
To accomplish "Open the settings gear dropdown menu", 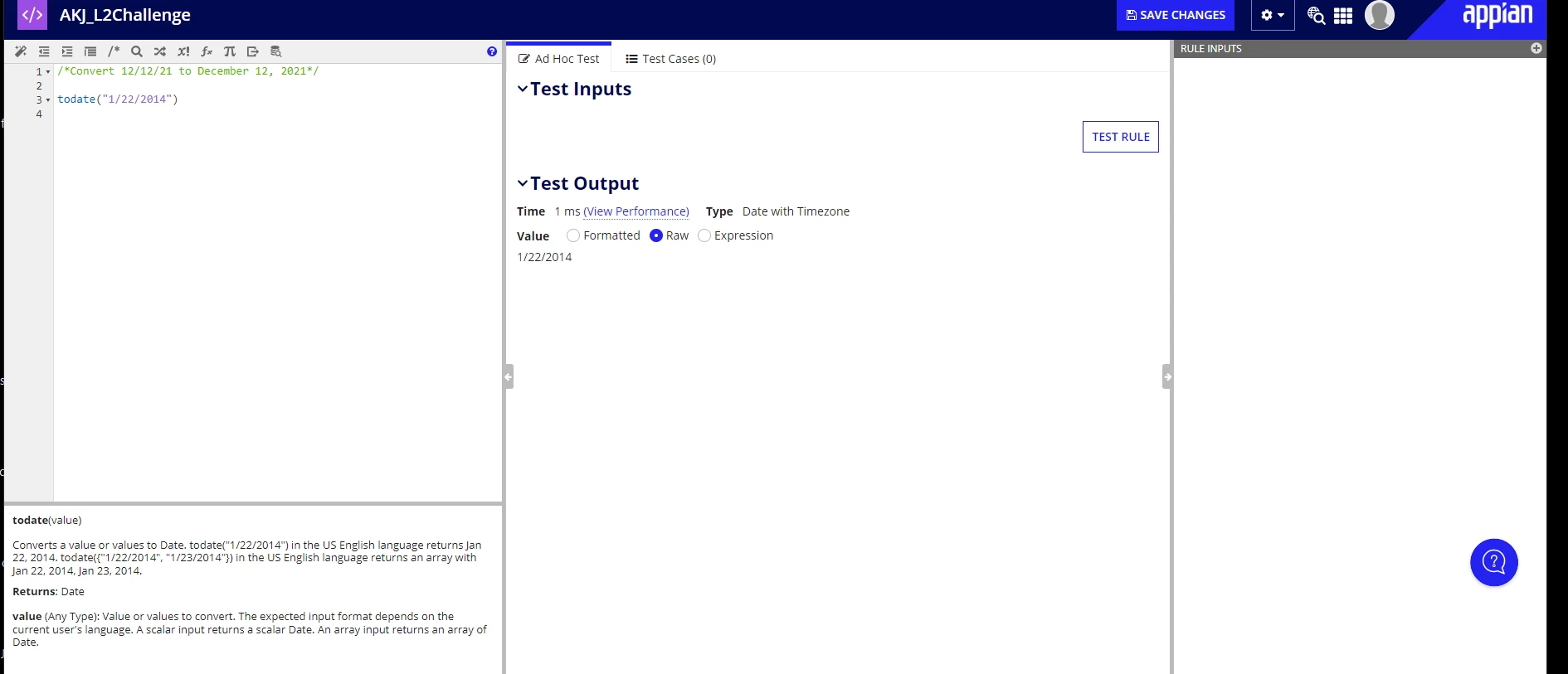I will coord(1273,15).
